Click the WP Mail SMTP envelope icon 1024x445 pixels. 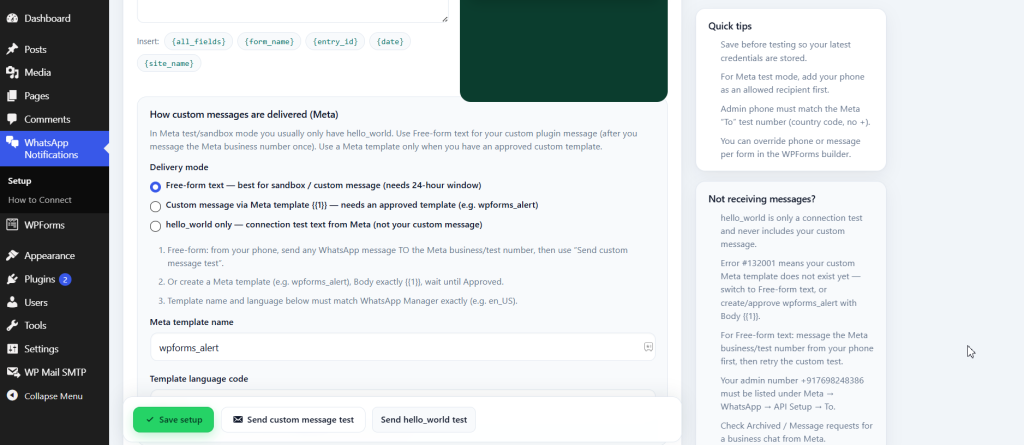click(x=12, y=372)
